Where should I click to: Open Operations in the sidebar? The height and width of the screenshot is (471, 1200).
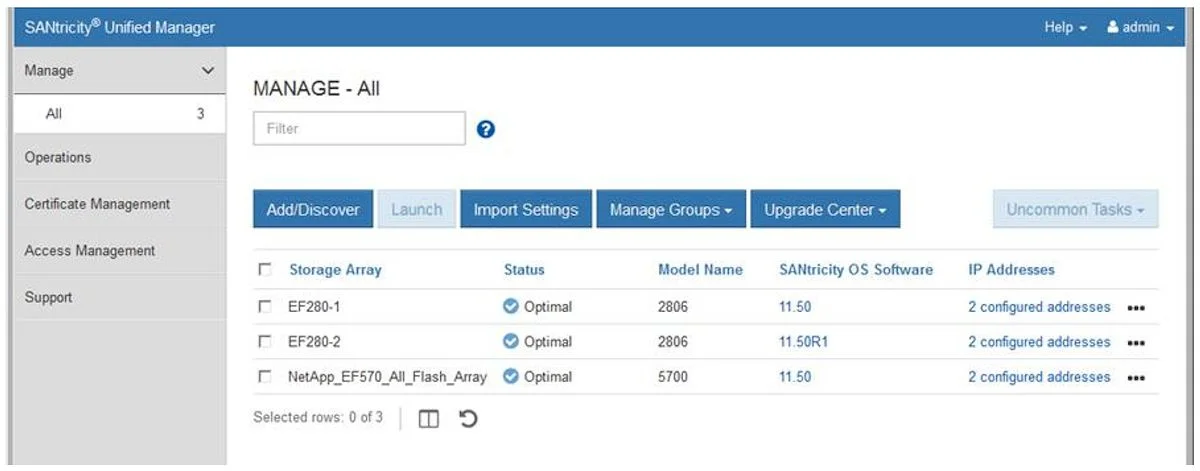[118, 157]
